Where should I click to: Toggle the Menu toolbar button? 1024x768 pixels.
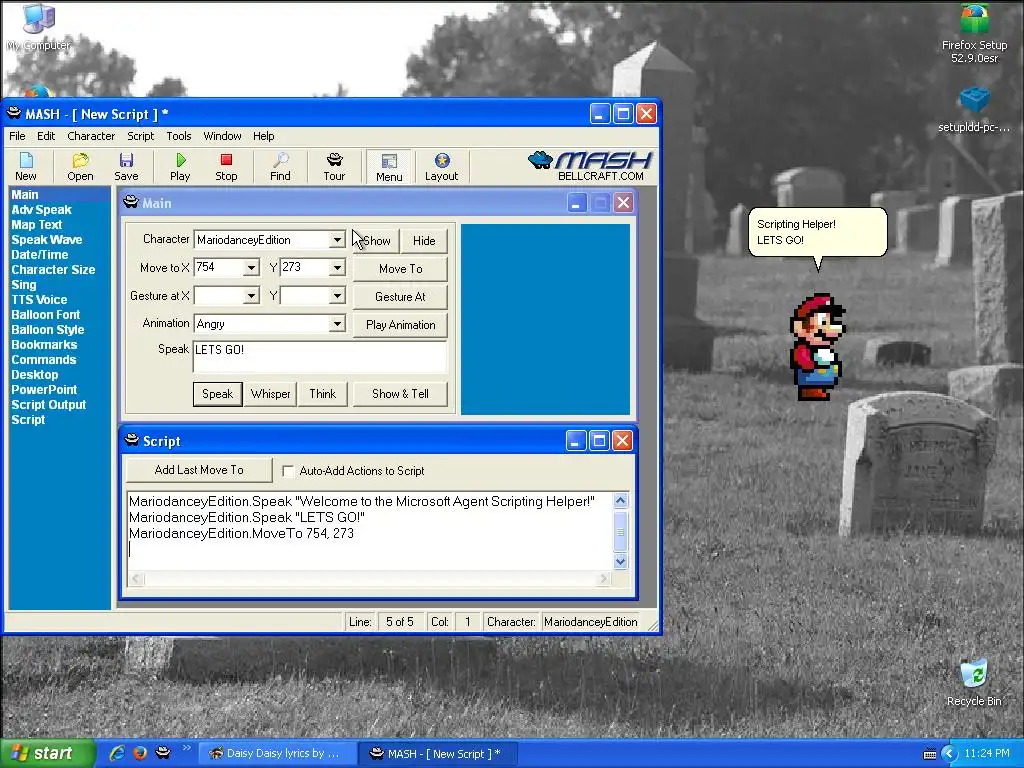389,167
